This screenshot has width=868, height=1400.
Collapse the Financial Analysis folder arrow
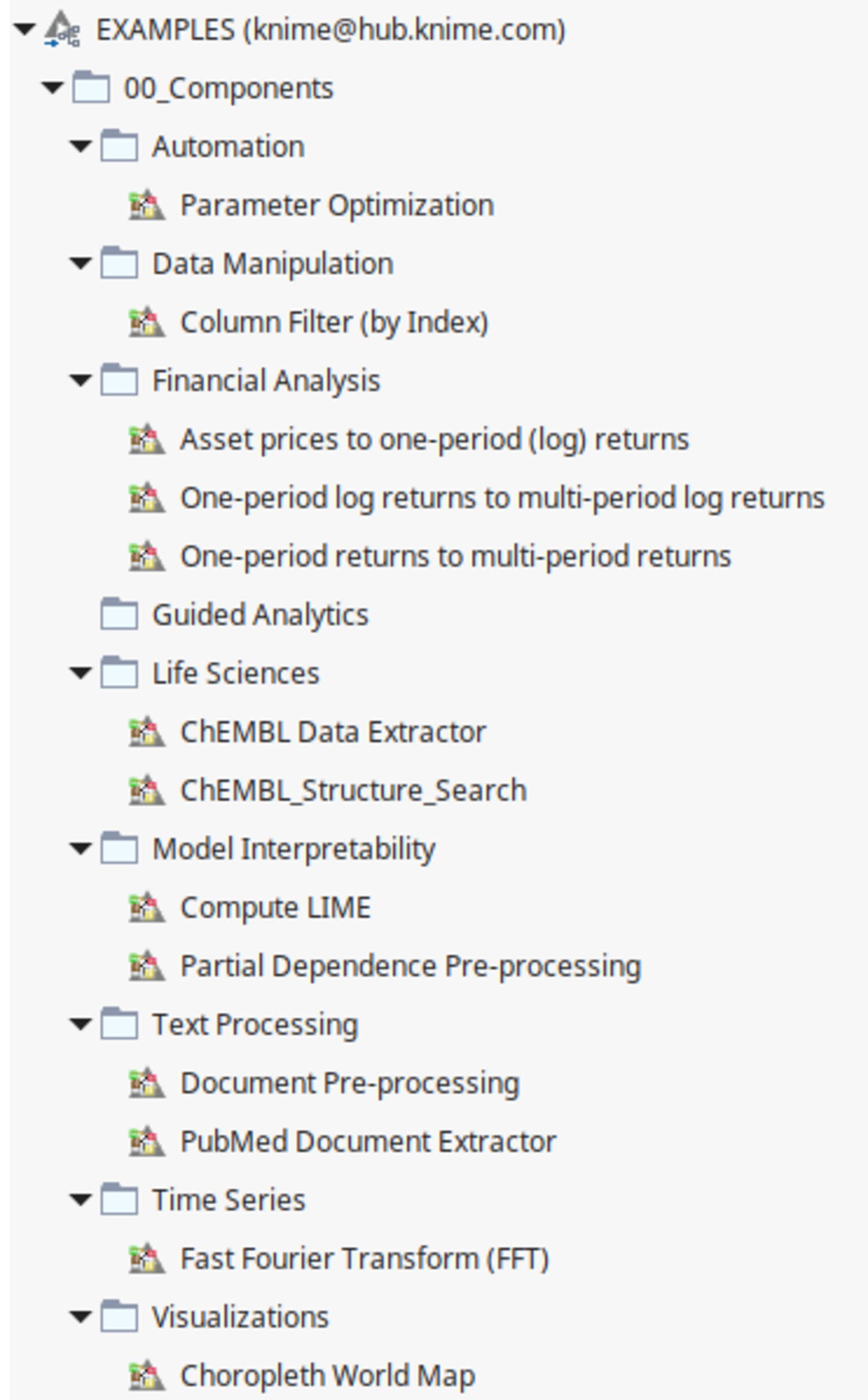(80, 380)
